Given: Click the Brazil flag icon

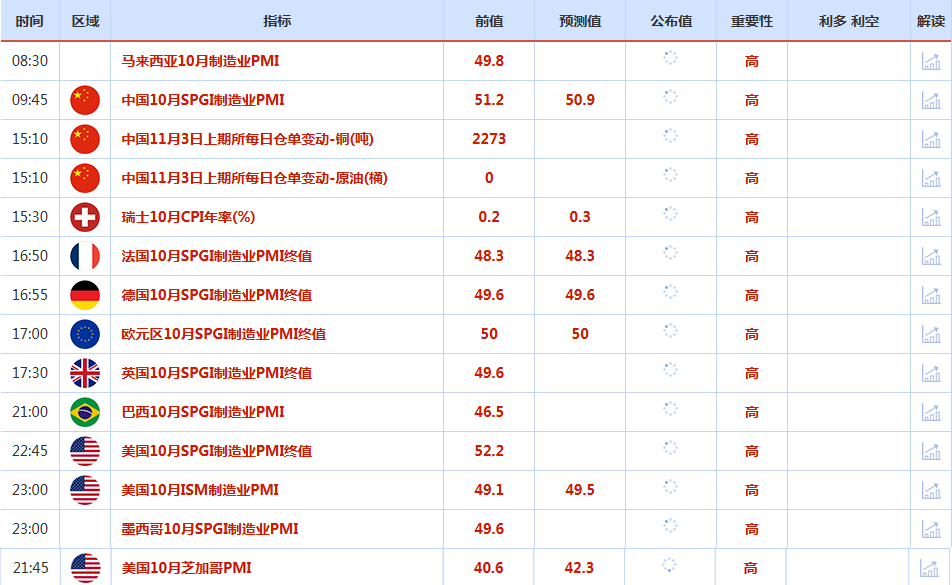Looking at the screenshot, I should [85, 412].
